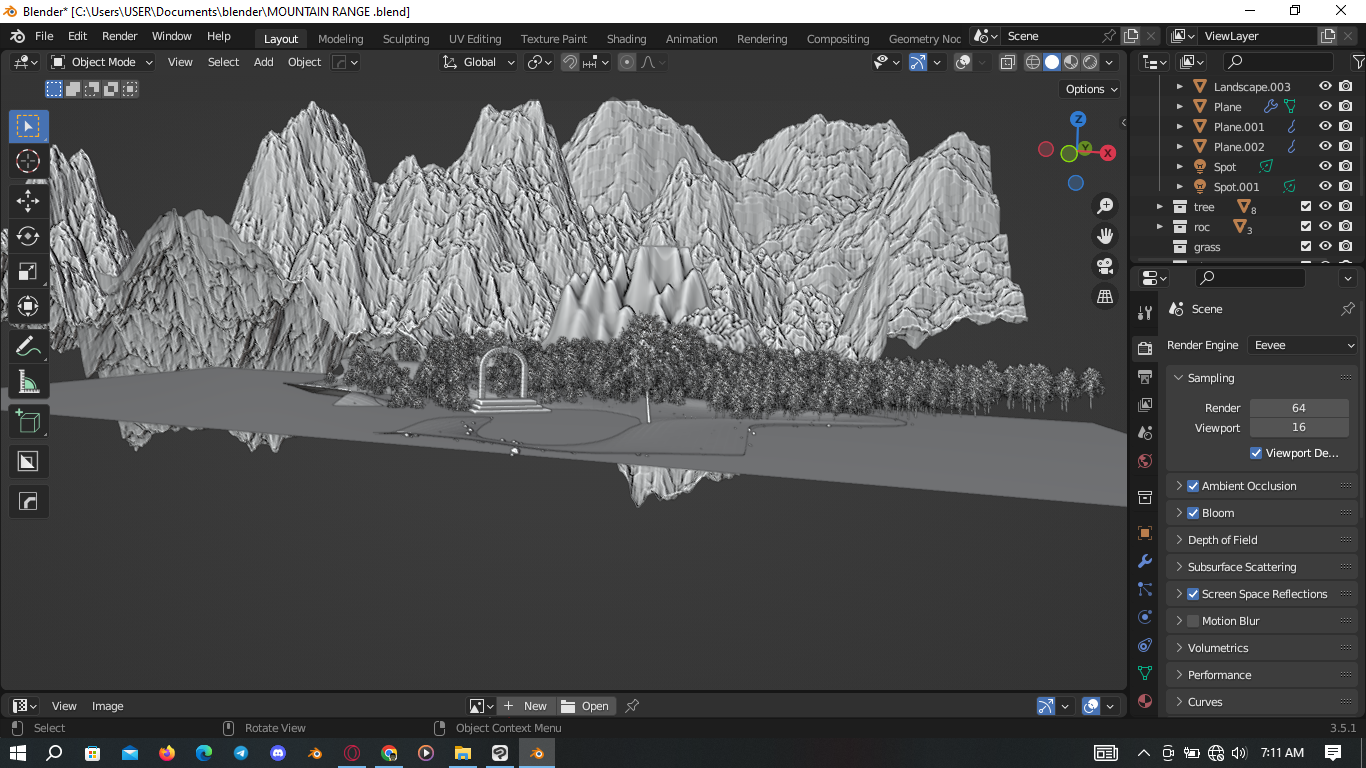Screen dimensions: 1366x768
Task: Open Render Engine Eevee dropdown
Action: (1303, 345)
